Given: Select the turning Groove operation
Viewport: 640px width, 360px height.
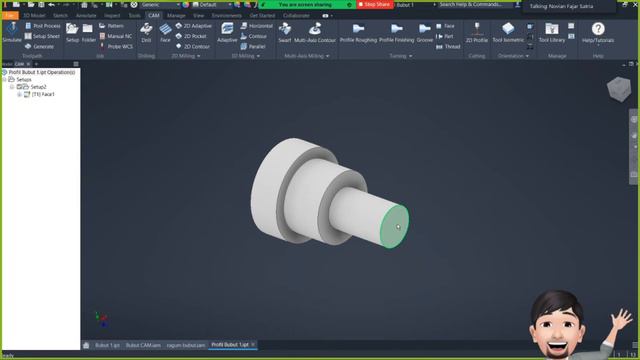Looking at the screenshot, I should coord(424,33).
